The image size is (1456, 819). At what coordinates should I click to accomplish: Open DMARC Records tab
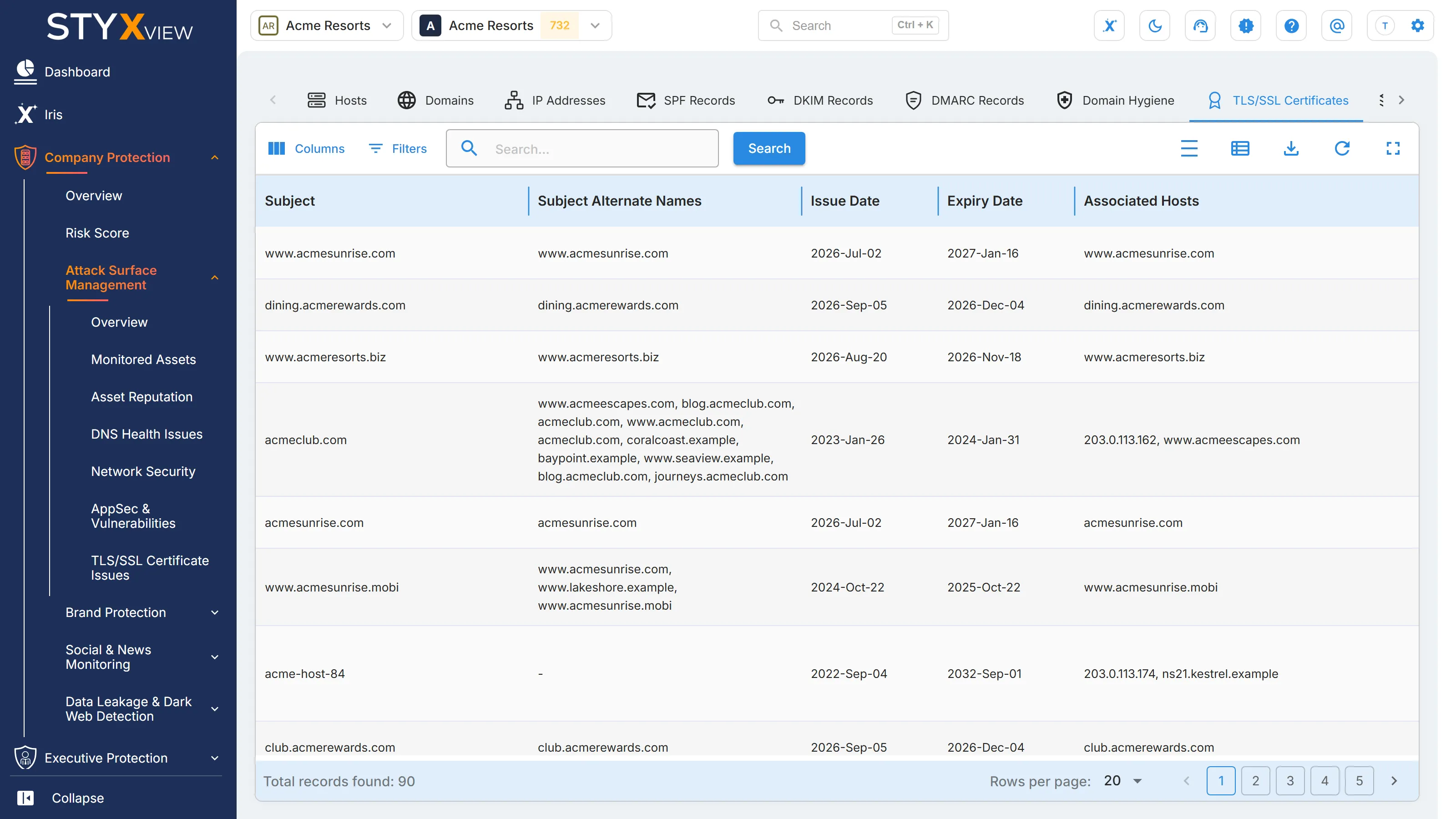(x=964, y=100)
